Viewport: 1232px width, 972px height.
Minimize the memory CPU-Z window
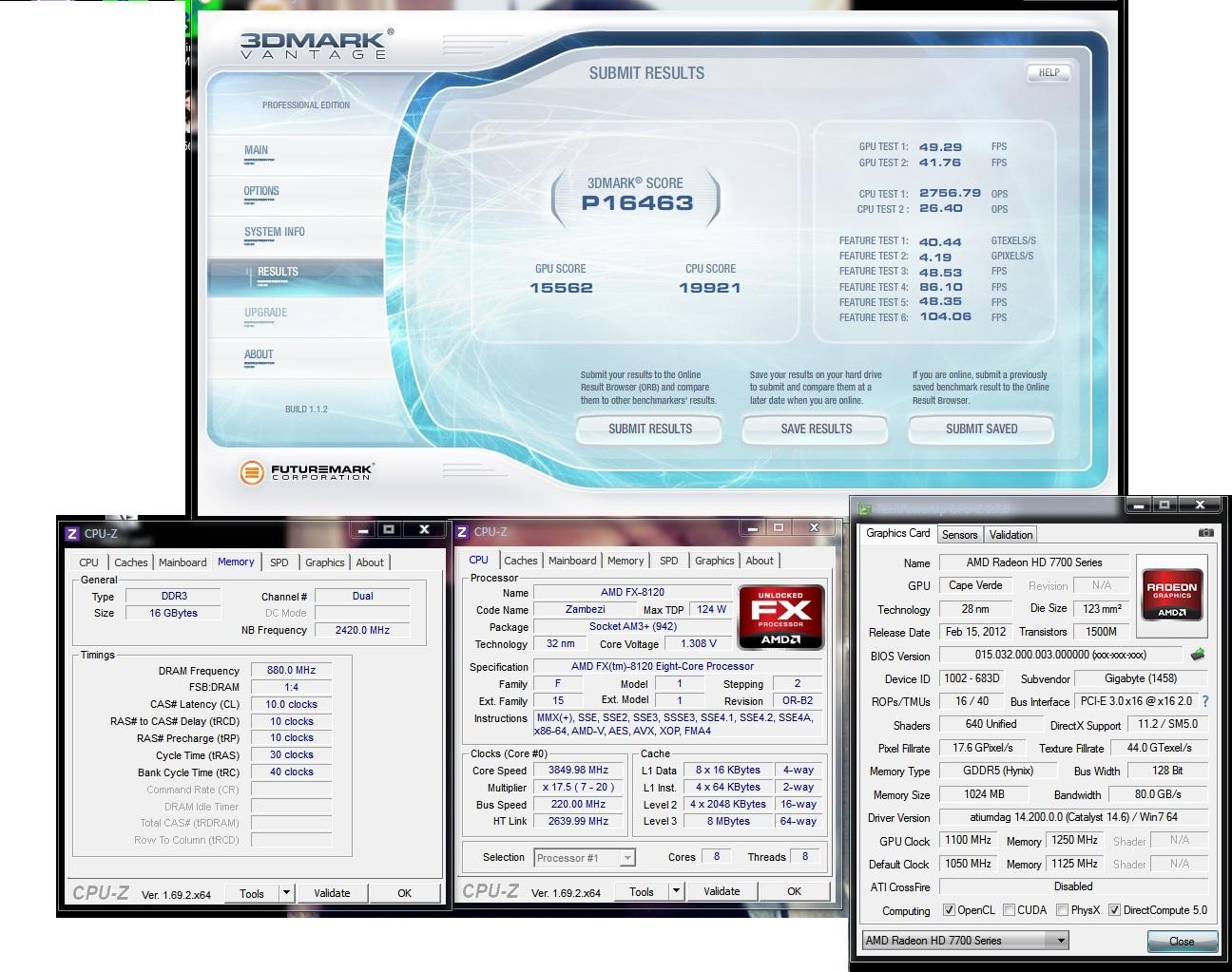tap(362, 529)
